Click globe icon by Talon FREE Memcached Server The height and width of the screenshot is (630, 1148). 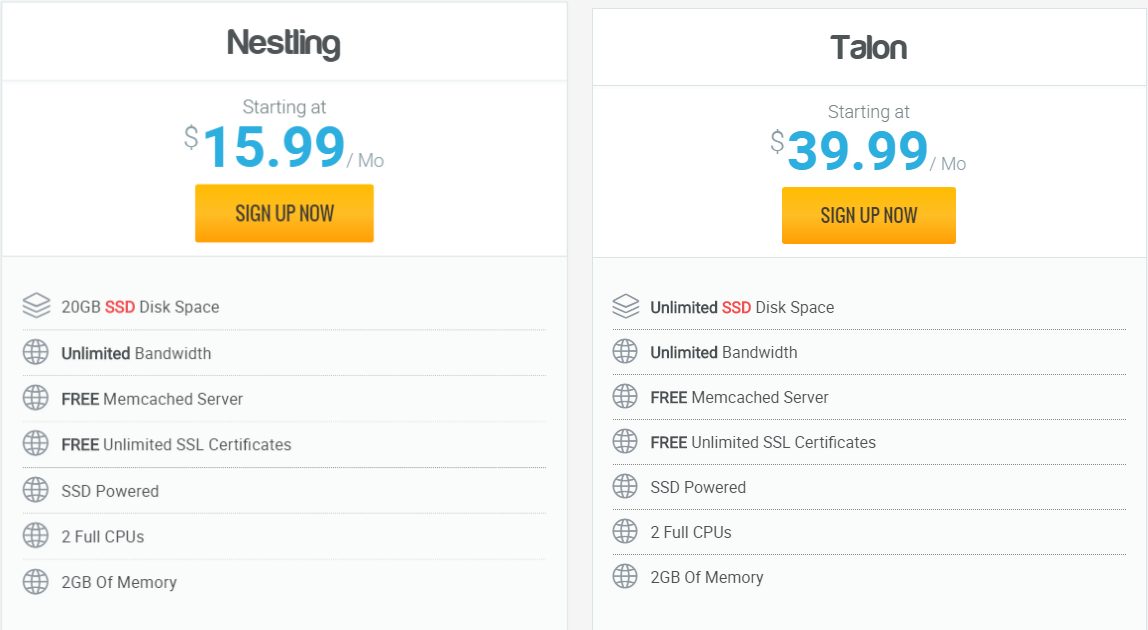click(x=625, y=397)
